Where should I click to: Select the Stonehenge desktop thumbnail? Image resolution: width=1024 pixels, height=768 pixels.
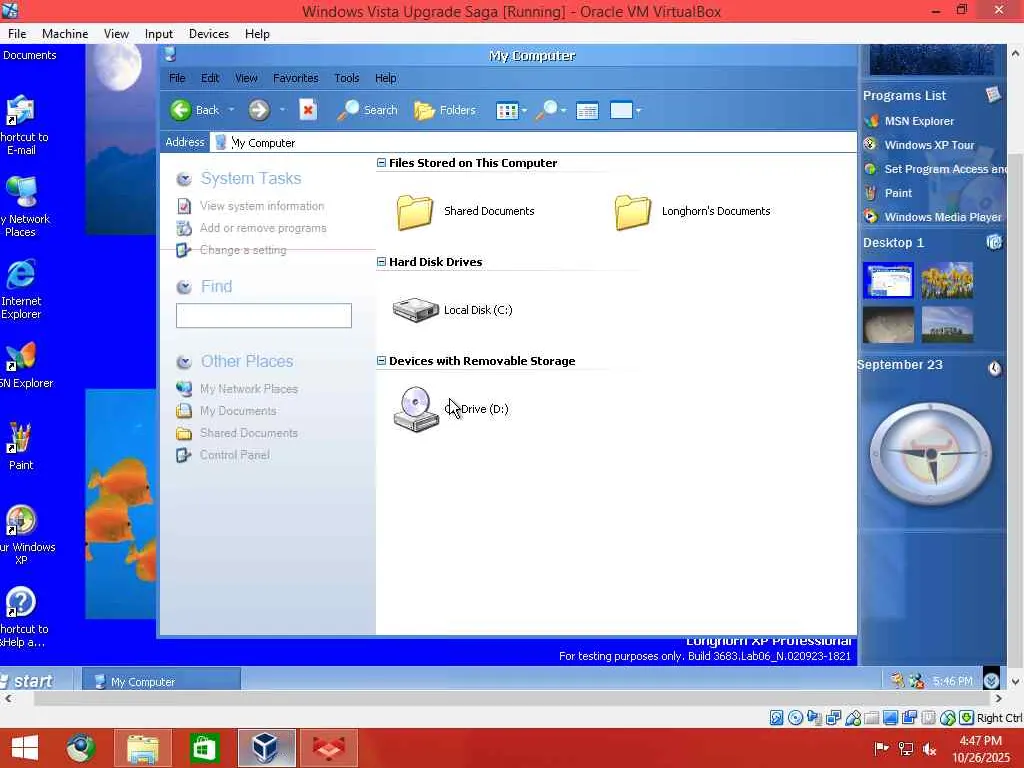pos(947,325)
